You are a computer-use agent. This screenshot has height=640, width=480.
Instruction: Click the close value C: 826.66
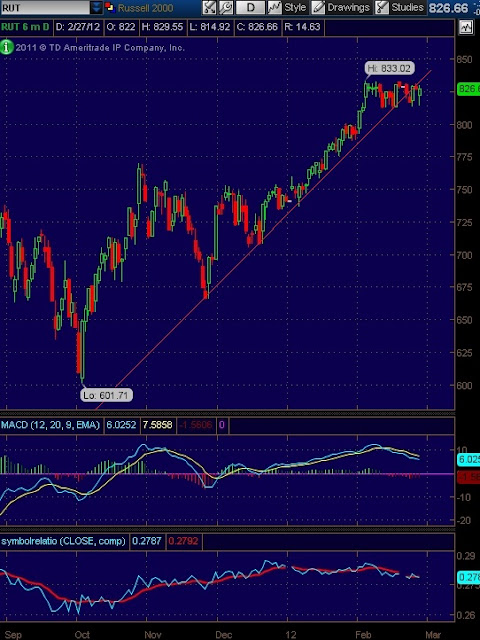258,27
